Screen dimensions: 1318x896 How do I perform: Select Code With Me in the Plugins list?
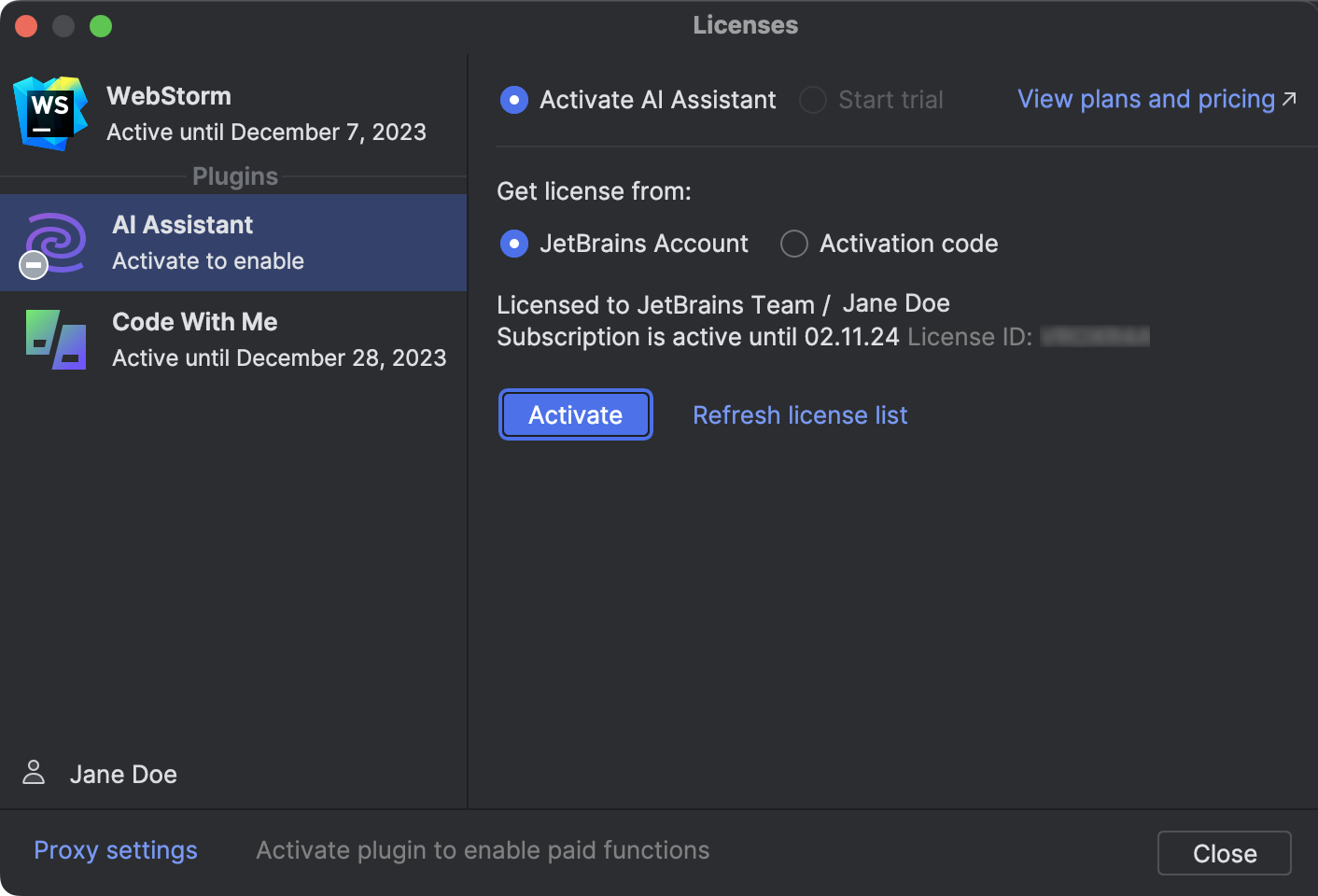(233, 340)
